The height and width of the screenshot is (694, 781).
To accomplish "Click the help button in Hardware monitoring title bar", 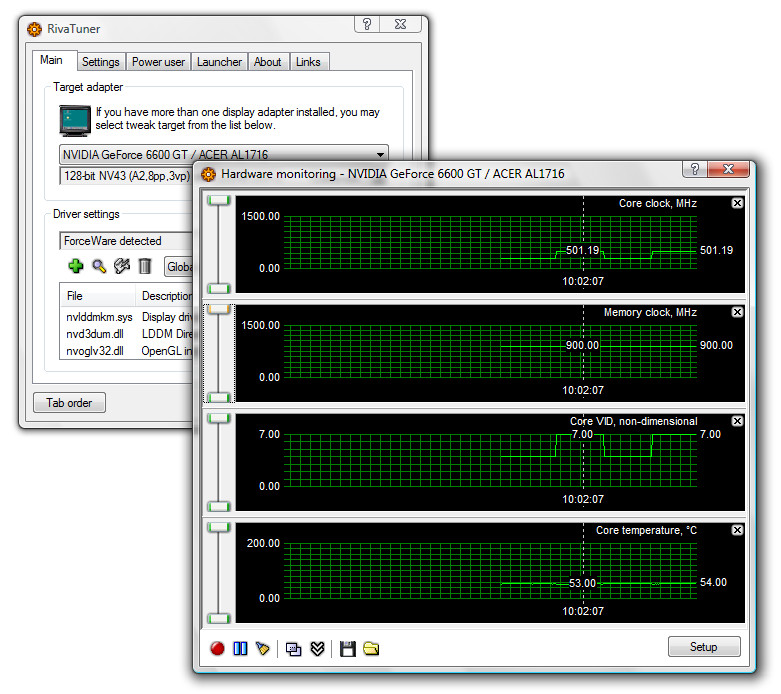I will 695,169.
